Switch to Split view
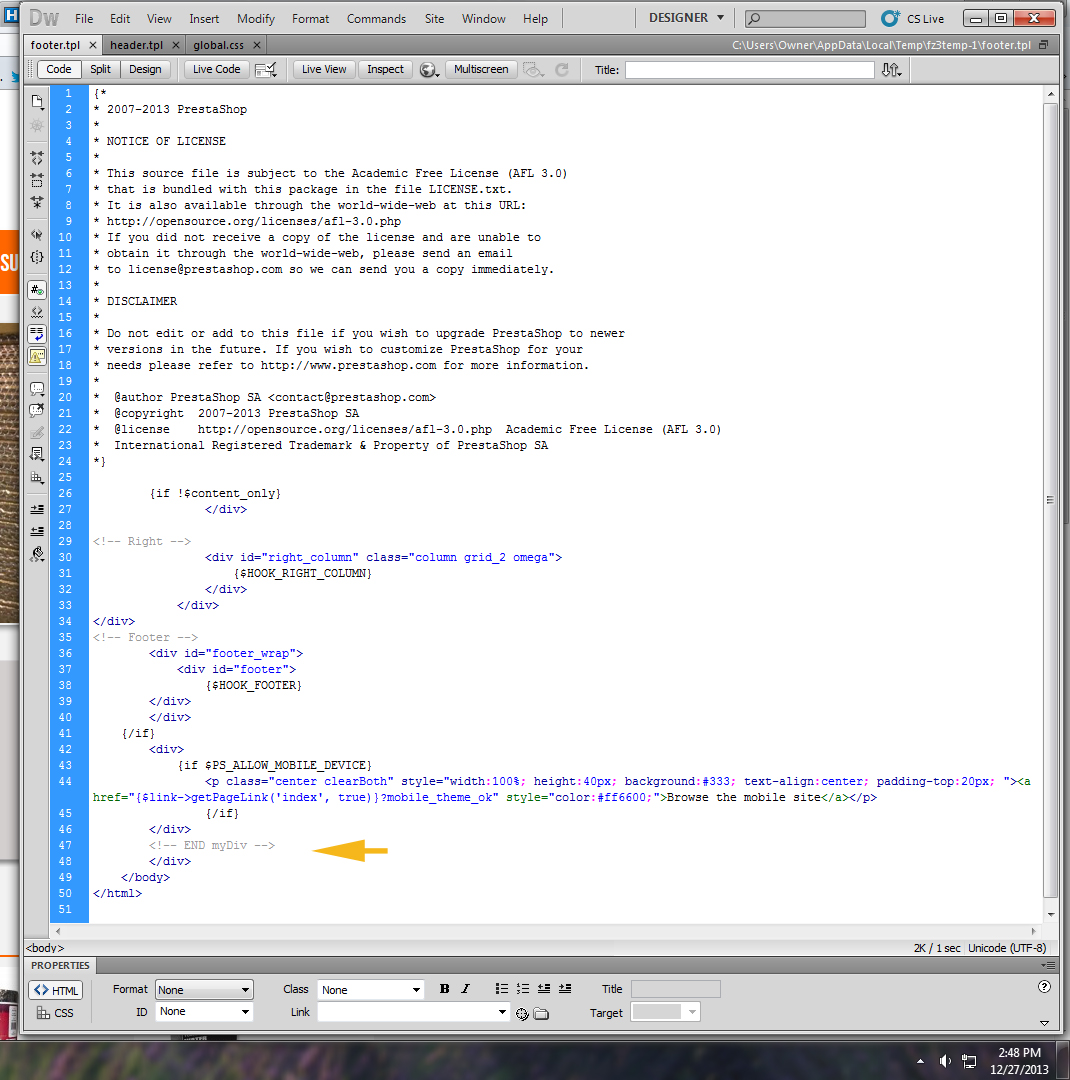 click(100, 70)
